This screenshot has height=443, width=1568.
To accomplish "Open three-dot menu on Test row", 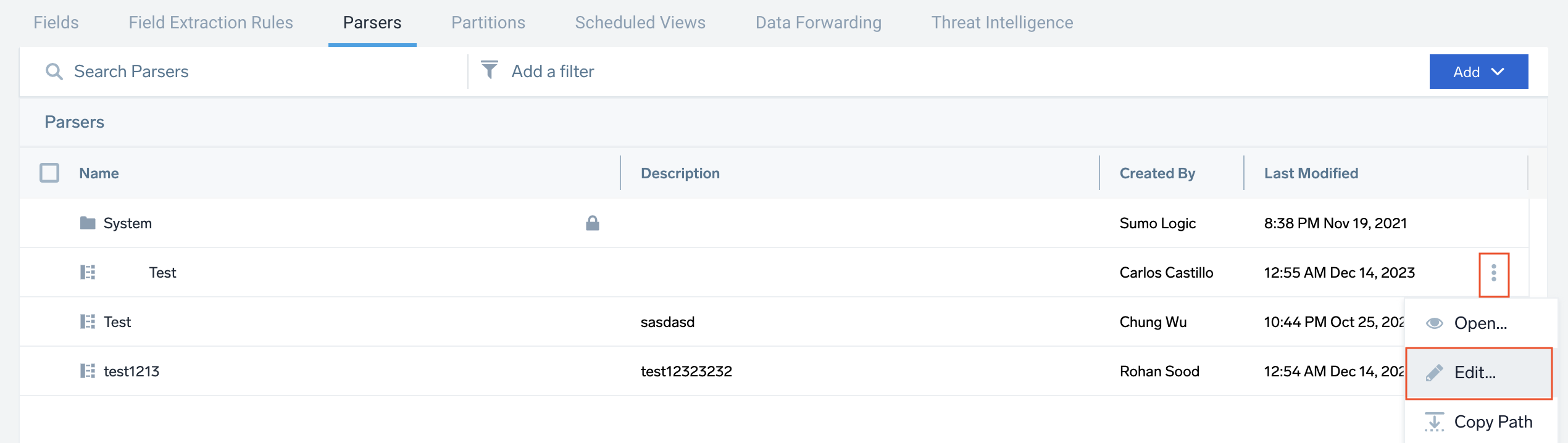I will pyautogui.click(x=1493, y=273).
